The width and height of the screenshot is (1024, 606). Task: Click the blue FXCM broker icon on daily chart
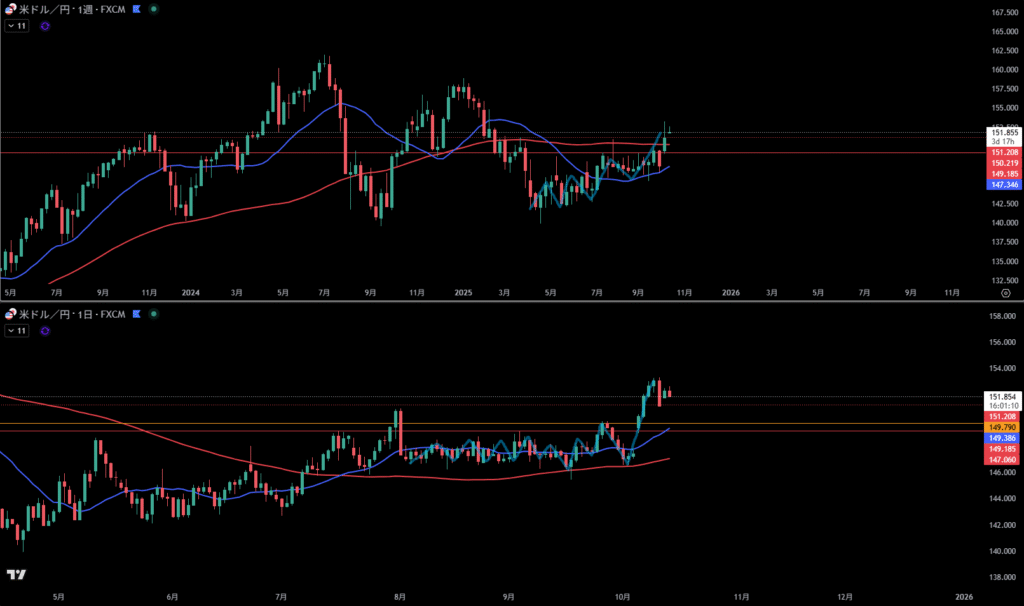click(x=136, y=314)
